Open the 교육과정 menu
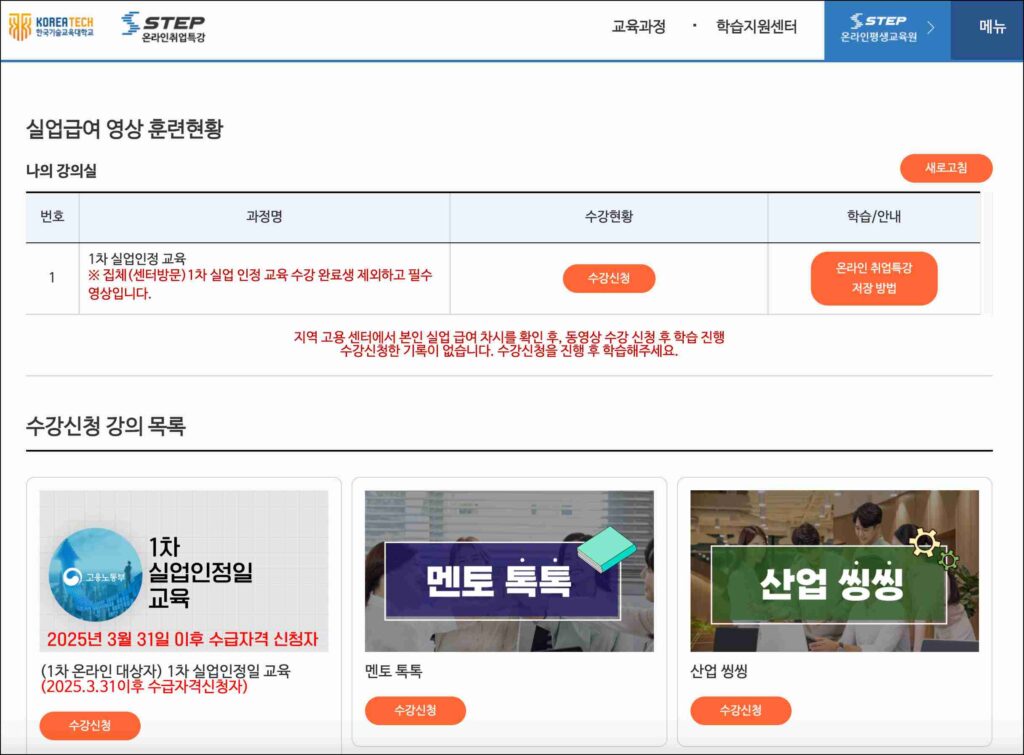The image size is (1024, 755). [638, 27]
